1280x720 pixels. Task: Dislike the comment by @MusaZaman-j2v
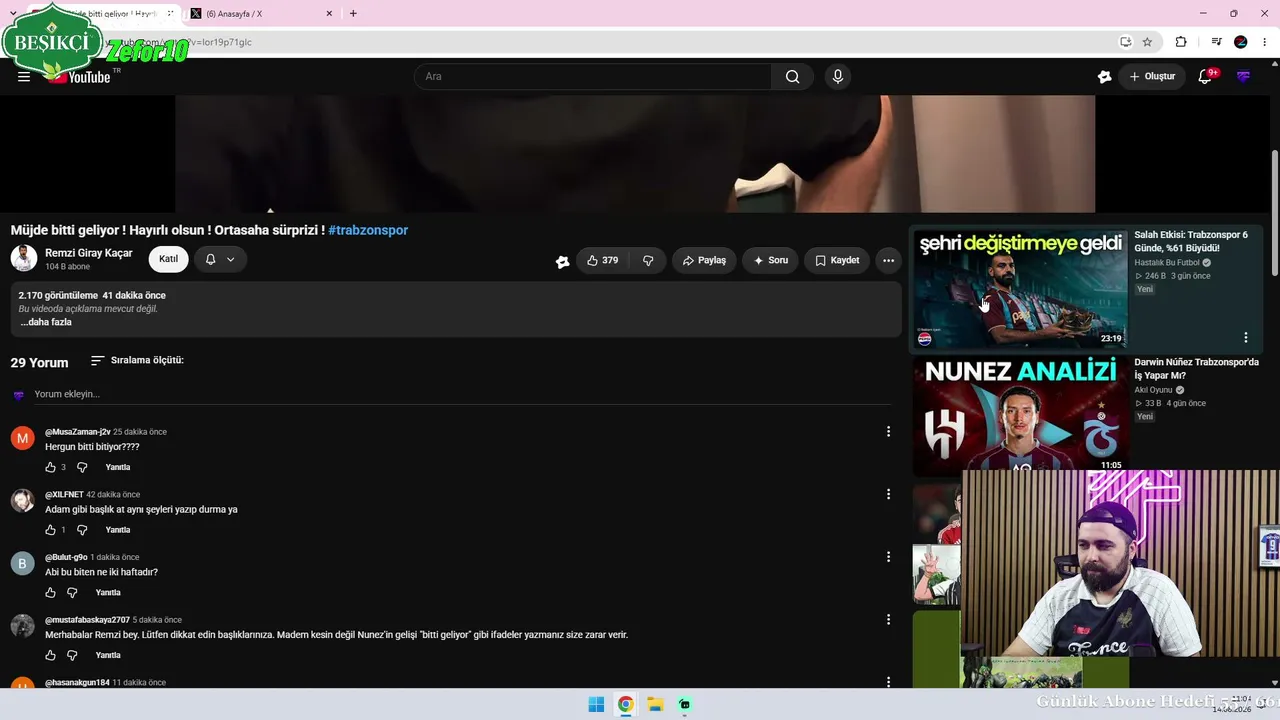point(82,467)
